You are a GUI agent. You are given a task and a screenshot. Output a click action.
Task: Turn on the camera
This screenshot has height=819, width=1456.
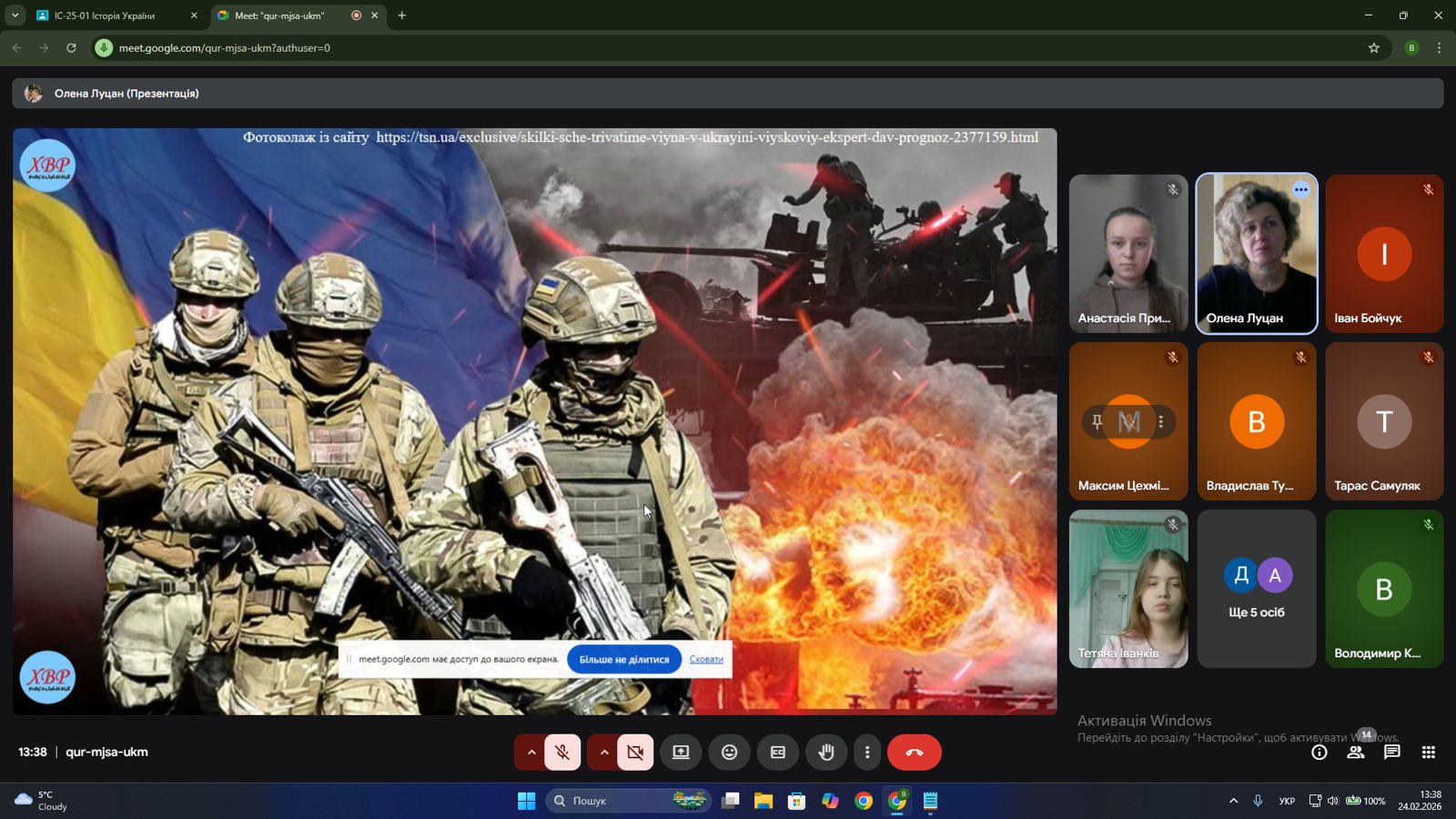(x=635, y=753)
